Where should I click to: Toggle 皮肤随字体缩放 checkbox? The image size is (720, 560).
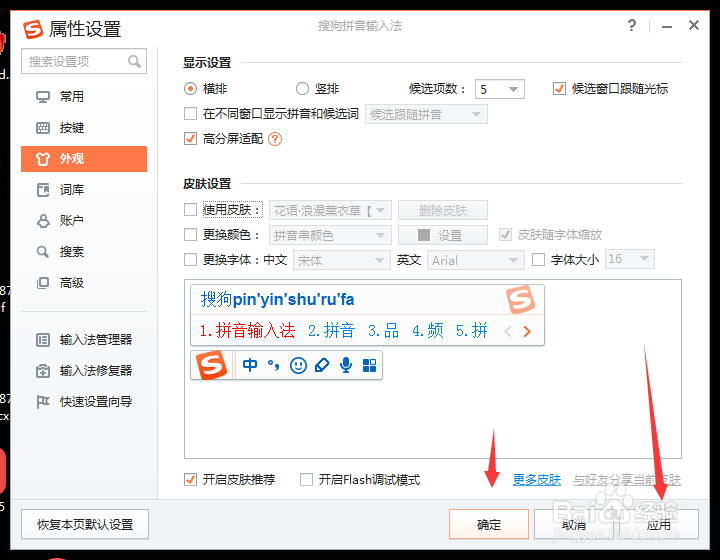coord(505,235)
